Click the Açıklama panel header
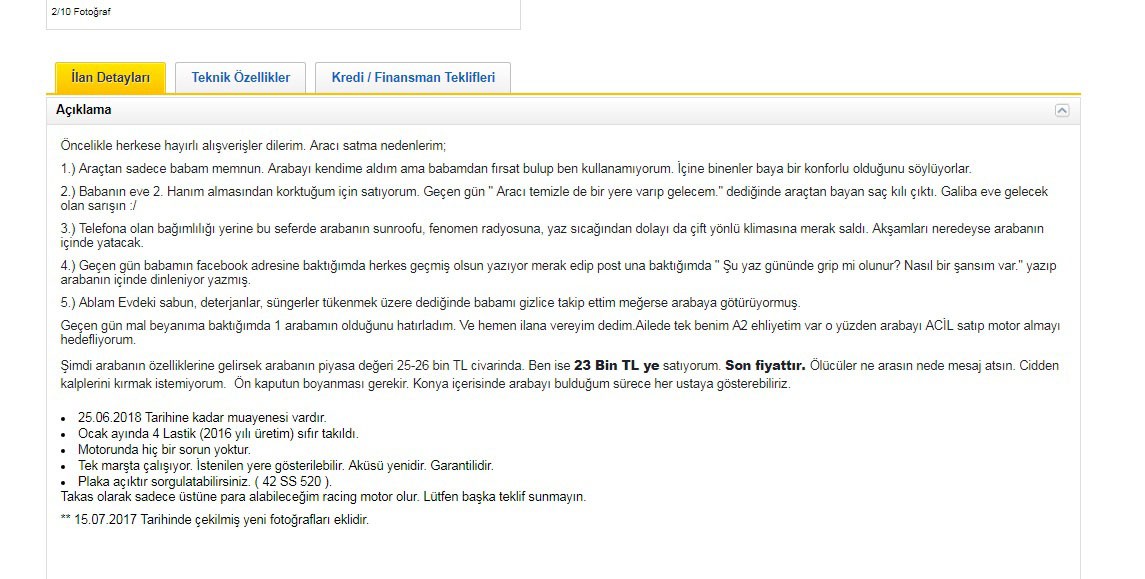 [560, 110]
